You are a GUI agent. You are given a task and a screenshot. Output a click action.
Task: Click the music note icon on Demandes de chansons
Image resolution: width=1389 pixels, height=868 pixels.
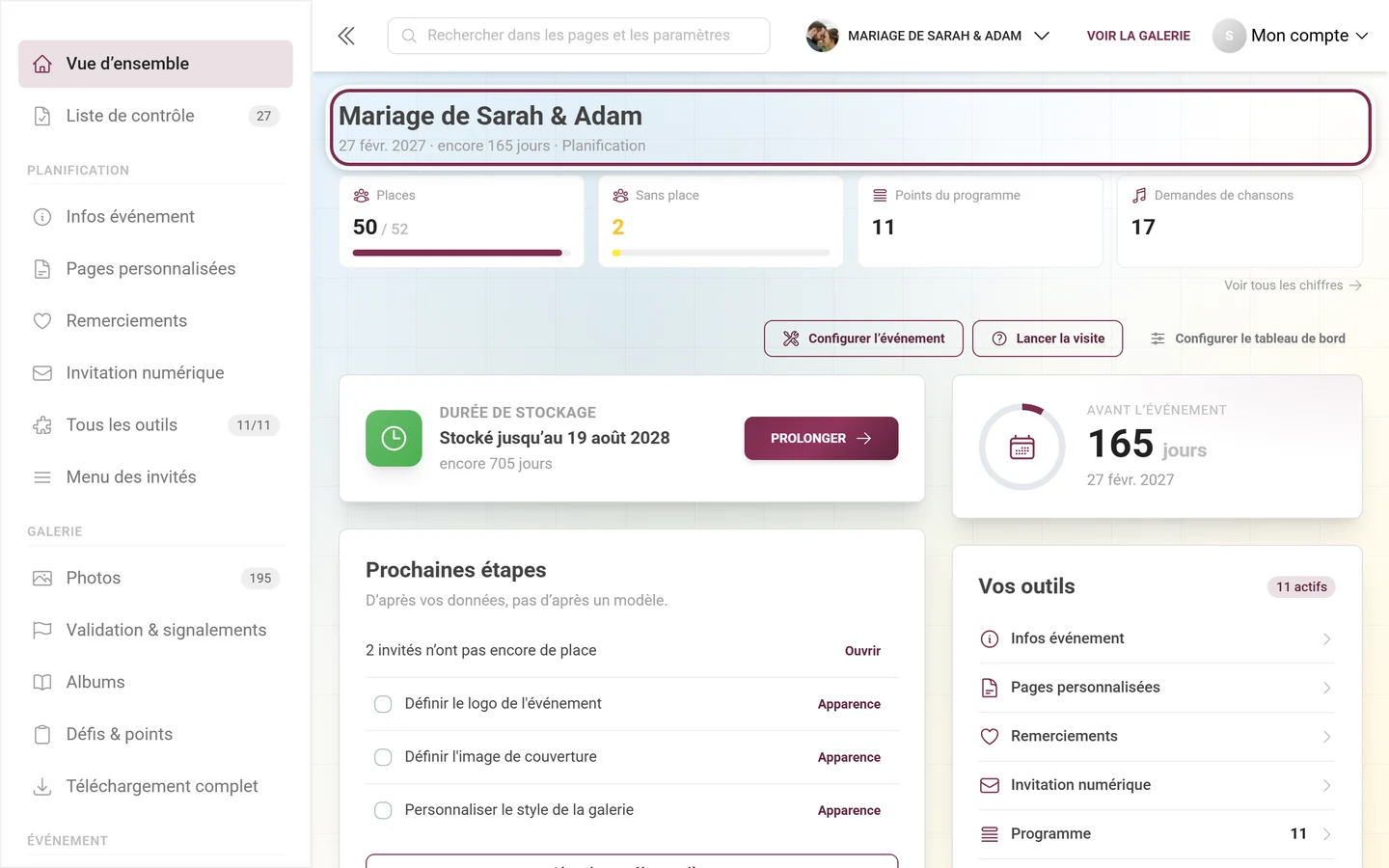pos(1139,195)
